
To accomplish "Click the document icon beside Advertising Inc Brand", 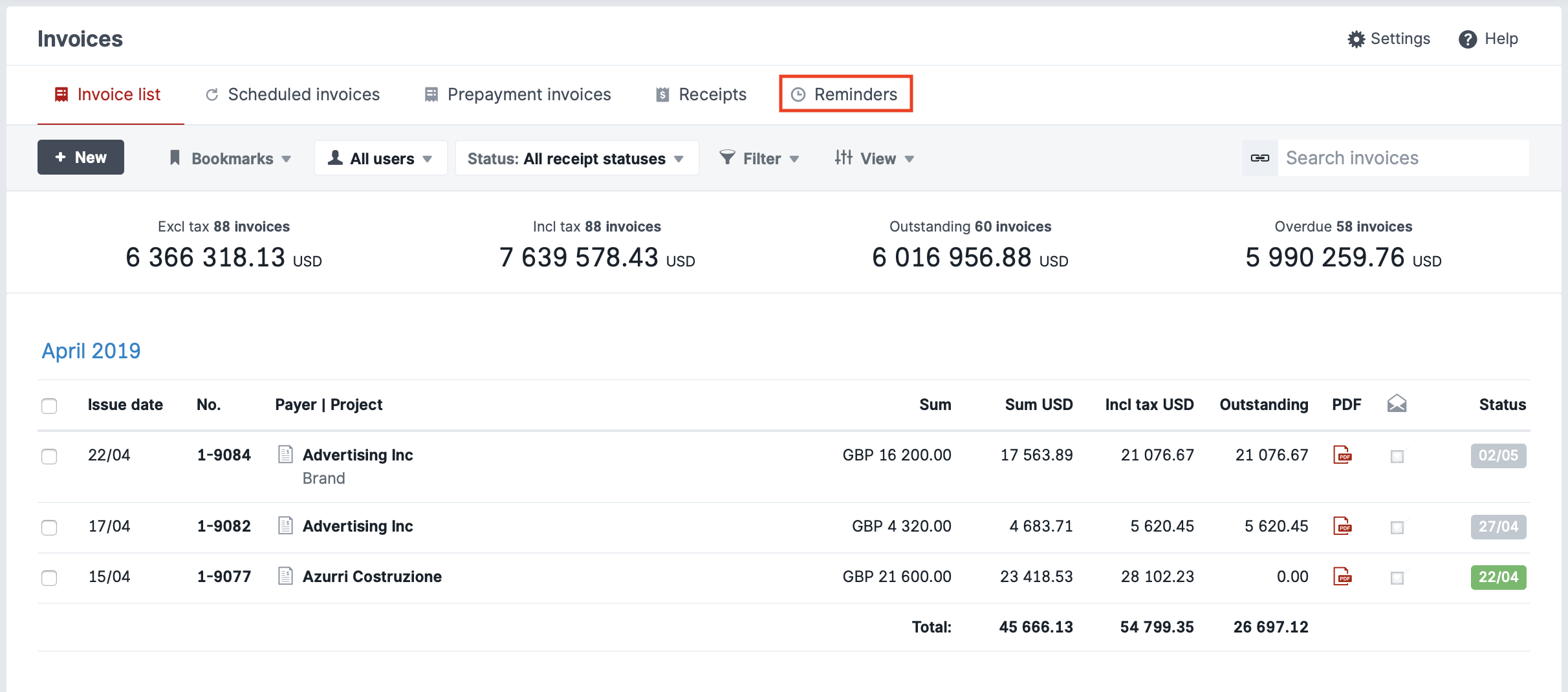I will pyautogui.click(x=285, y=455).
